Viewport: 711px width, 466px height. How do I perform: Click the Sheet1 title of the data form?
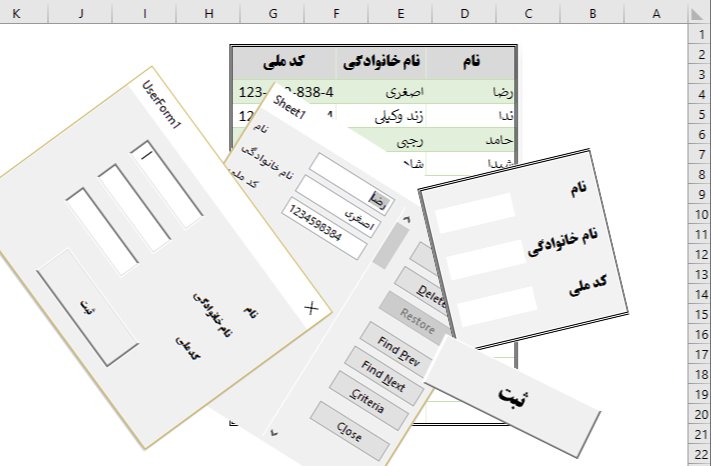(289, 107)
